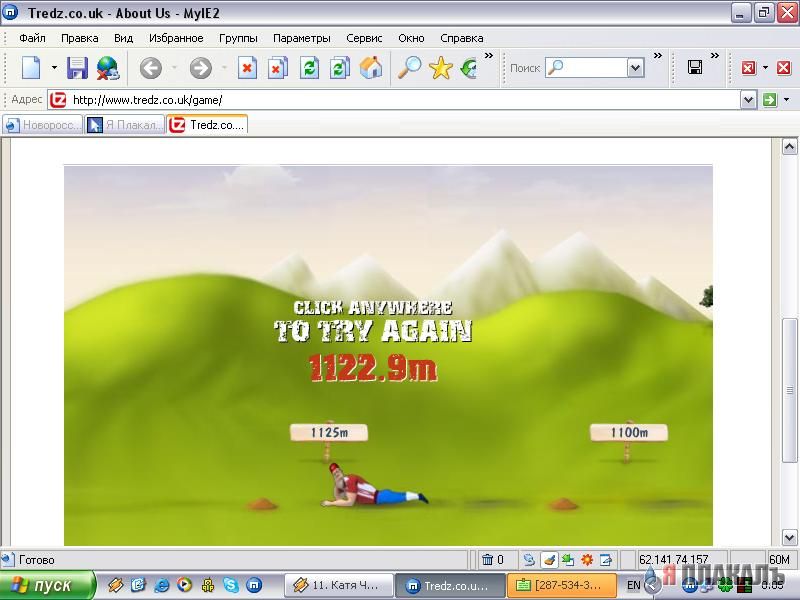Viewport: 800px width, 600px height.
Task: Open the Сервис menu
Action: [364, 38]
